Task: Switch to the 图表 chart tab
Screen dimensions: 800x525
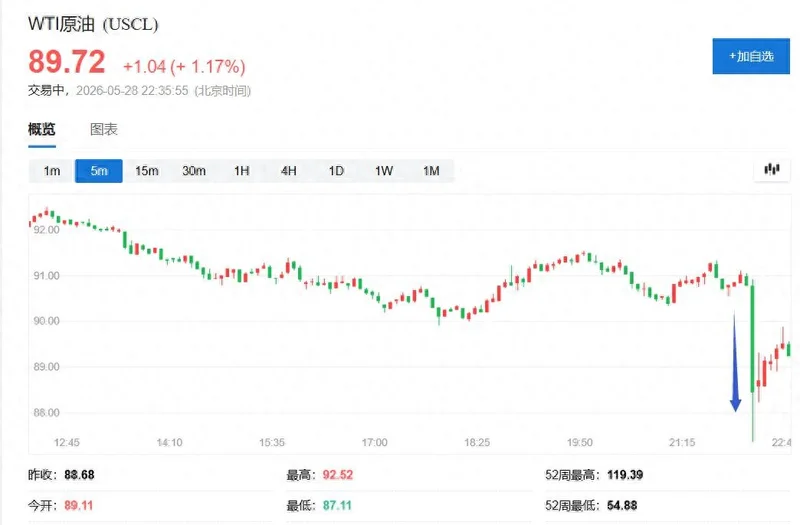Action: (x=104, y=130)
